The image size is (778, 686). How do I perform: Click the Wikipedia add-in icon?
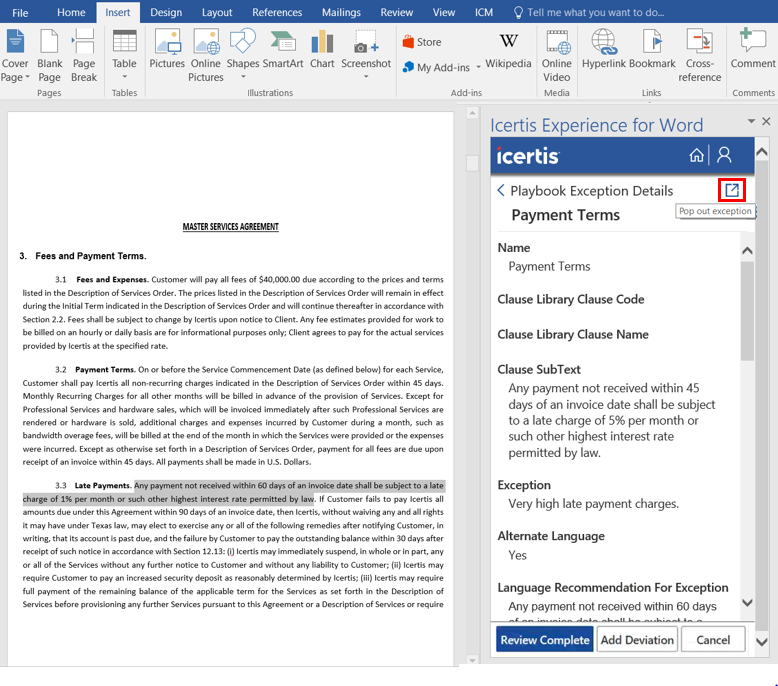pyautogui.click(x=509, y=51)
